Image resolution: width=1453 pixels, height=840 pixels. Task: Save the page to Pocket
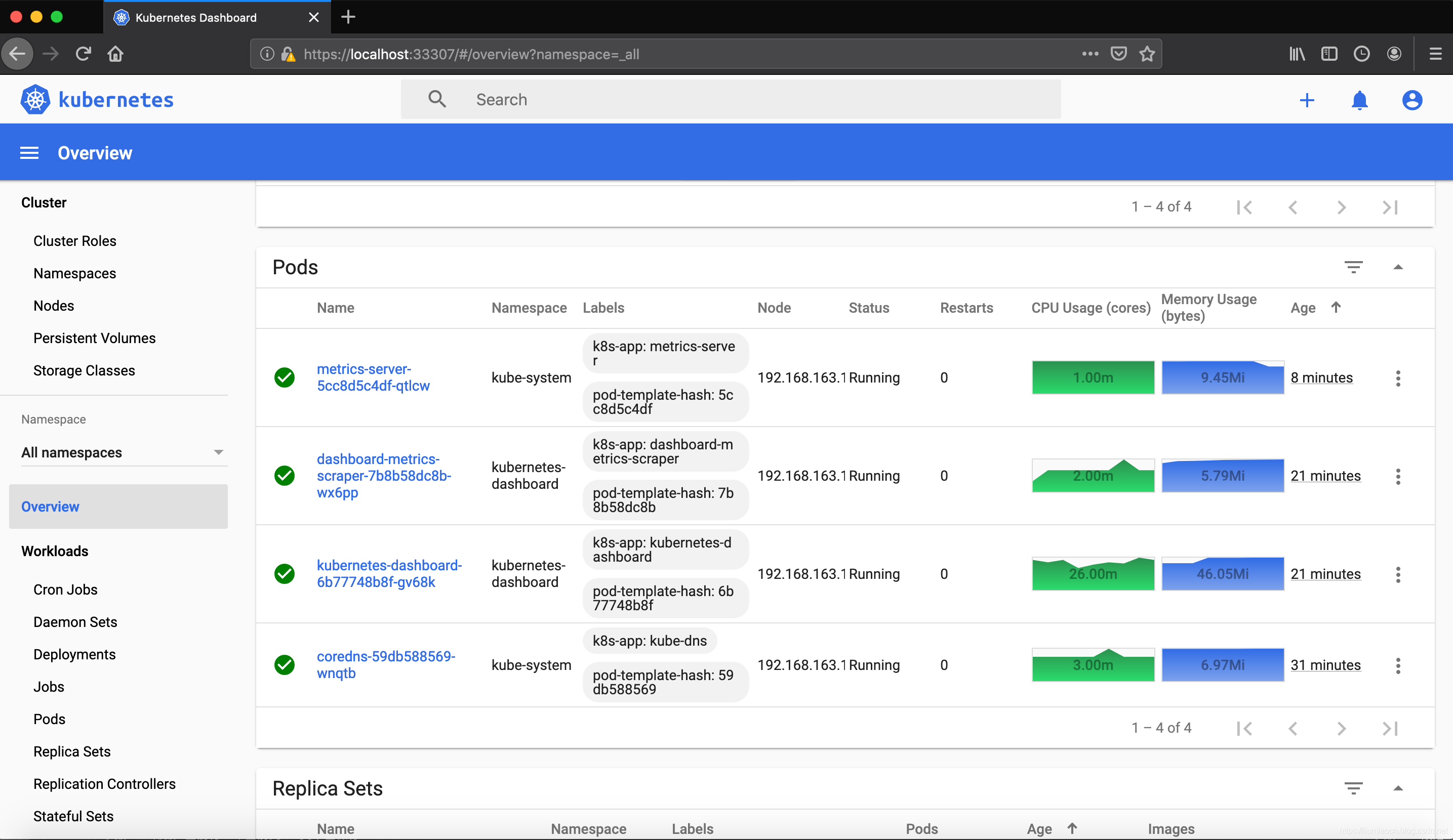coord(1118,54)
